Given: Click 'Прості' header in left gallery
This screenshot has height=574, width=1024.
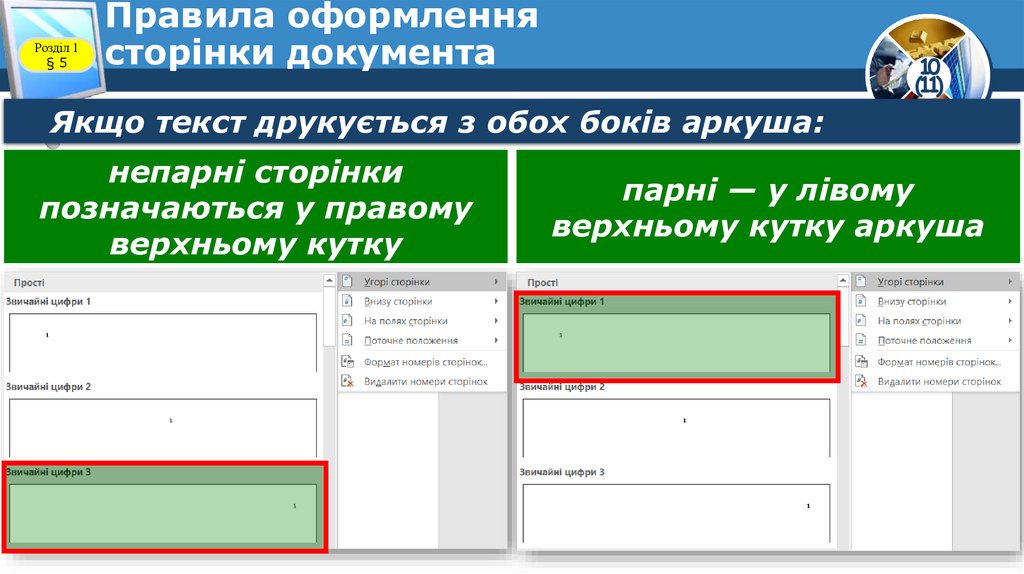Looking at the screenshot, I should [29, 282].
